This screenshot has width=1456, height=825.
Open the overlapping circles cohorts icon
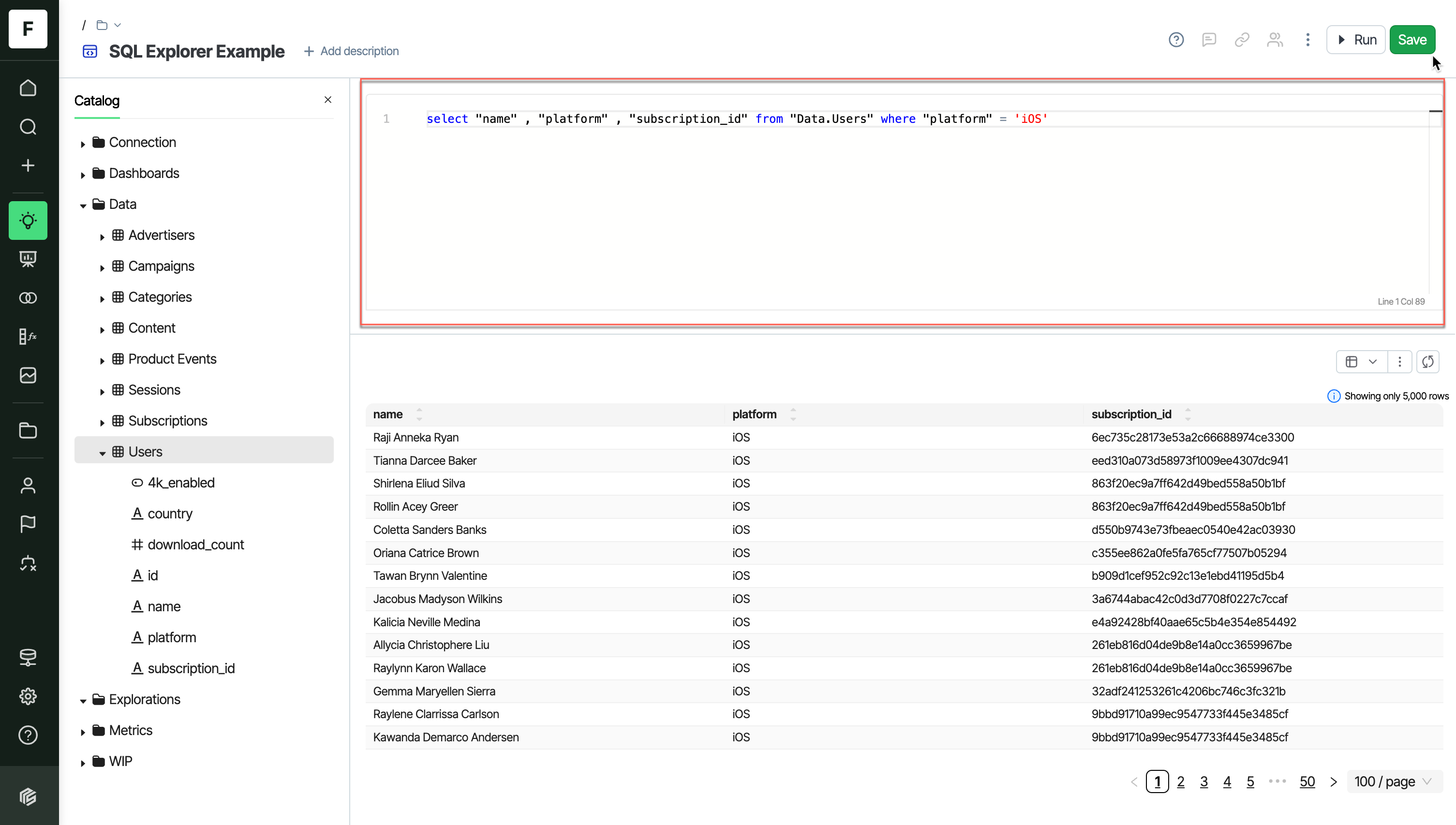tap(28, 298)
